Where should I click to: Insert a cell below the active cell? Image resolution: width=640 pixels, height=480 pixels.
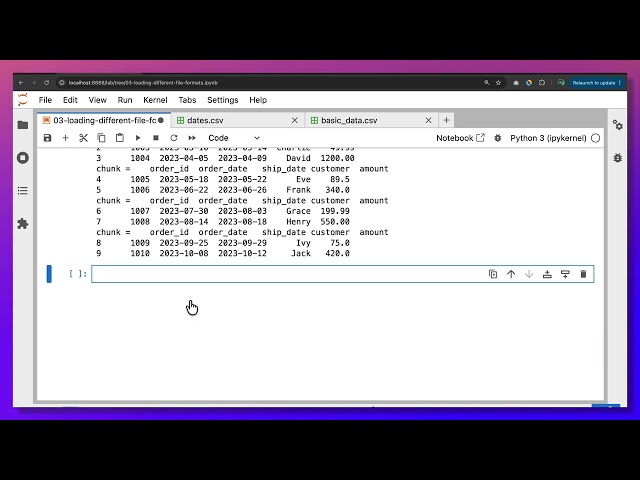[x=565, y=274]
